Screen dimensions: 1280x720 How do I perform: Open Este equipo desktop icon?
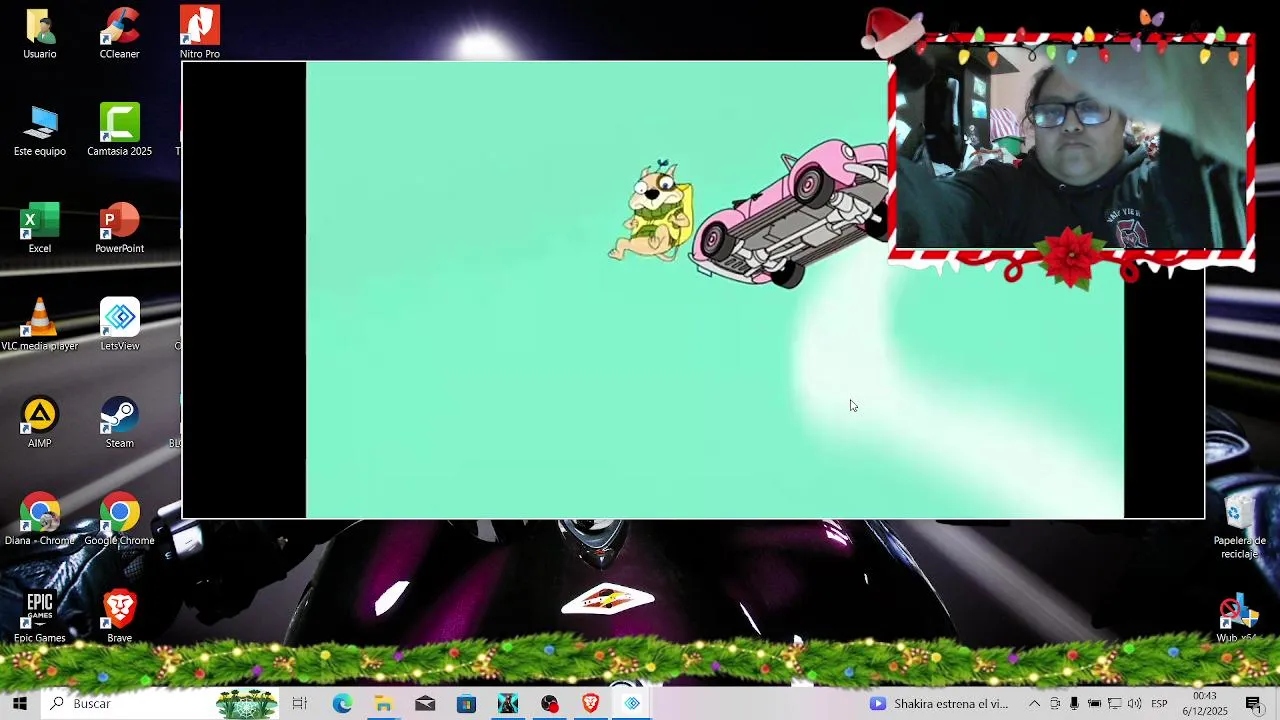tap(40, 130)
